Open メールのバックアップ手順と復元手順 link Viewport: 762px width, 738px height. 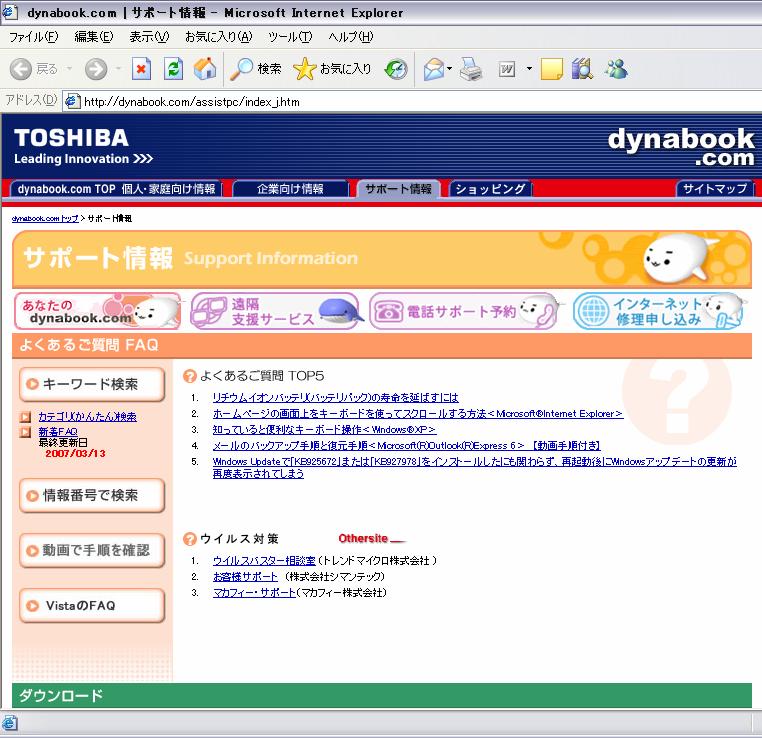(x=407, y=446)
